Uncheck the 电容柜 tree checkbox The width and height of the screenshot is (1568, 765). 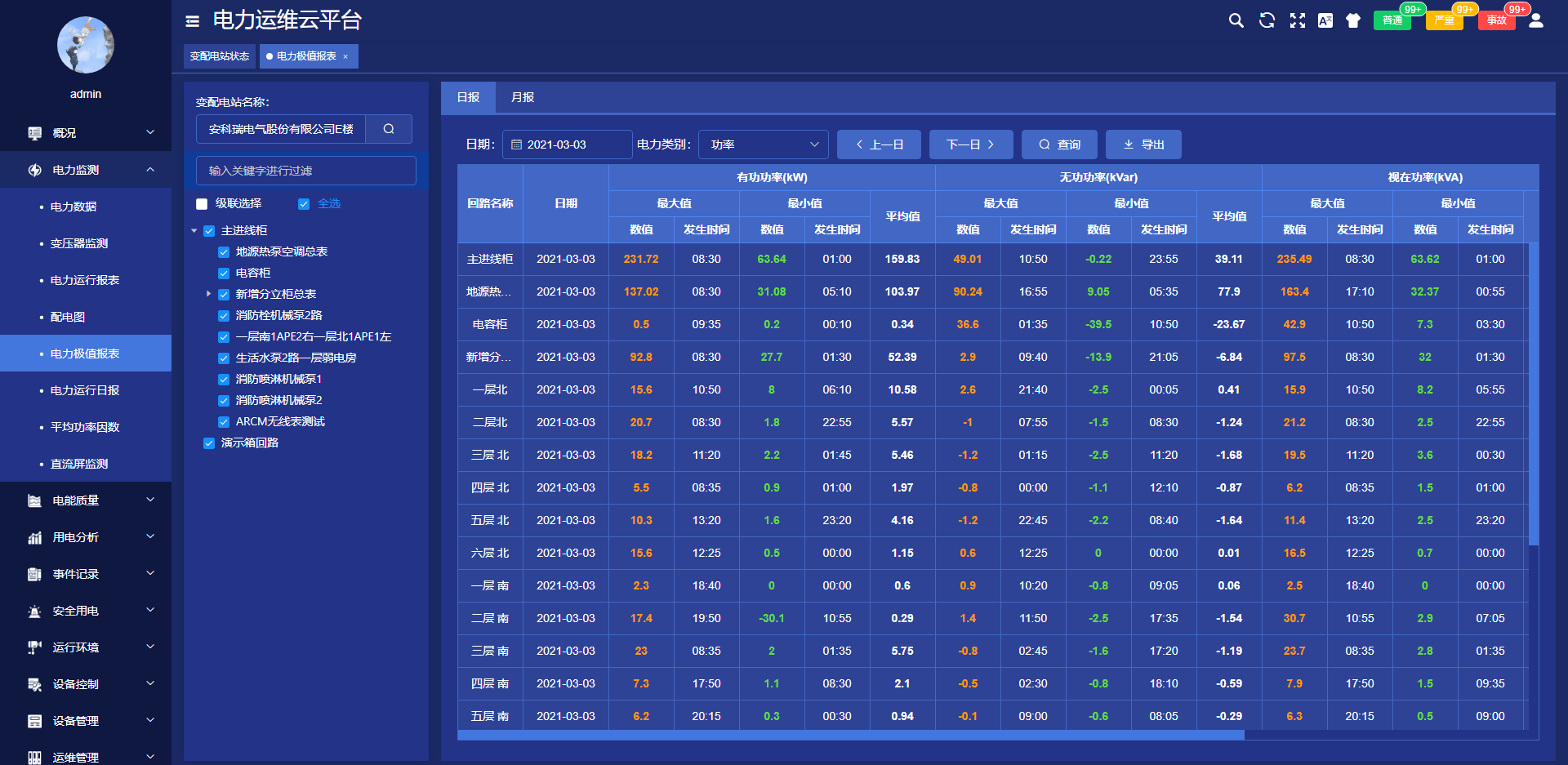click(x=224, y=274)
